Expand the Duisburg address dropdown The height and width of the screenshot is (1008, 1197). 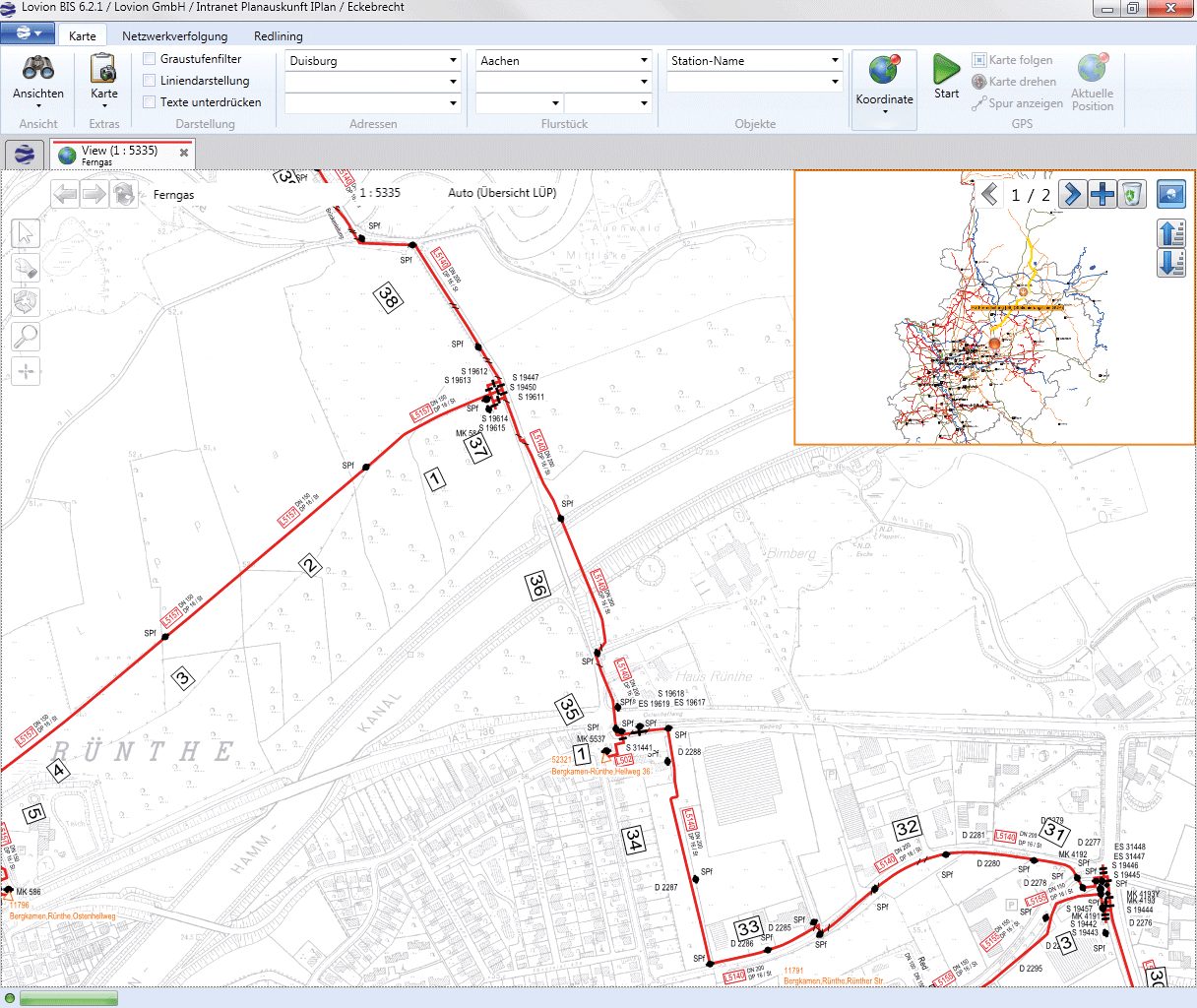(x=453, y=61)
